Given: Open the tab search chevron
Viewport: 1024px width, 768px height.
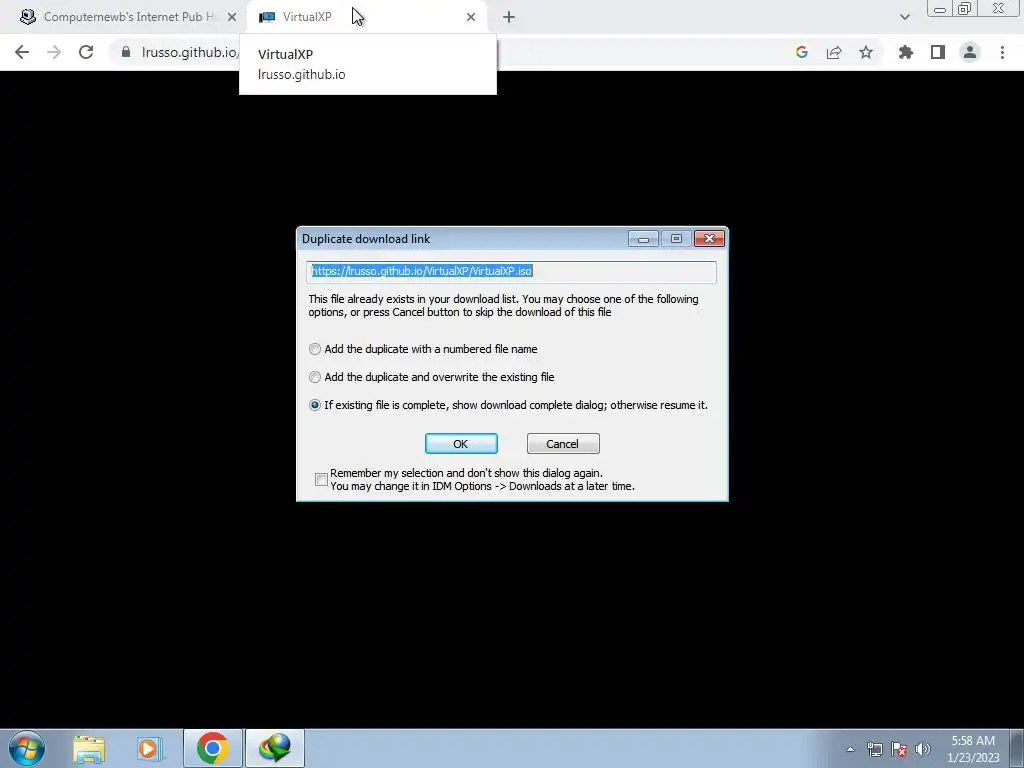Looking at the screenshot, I should 904,17.
